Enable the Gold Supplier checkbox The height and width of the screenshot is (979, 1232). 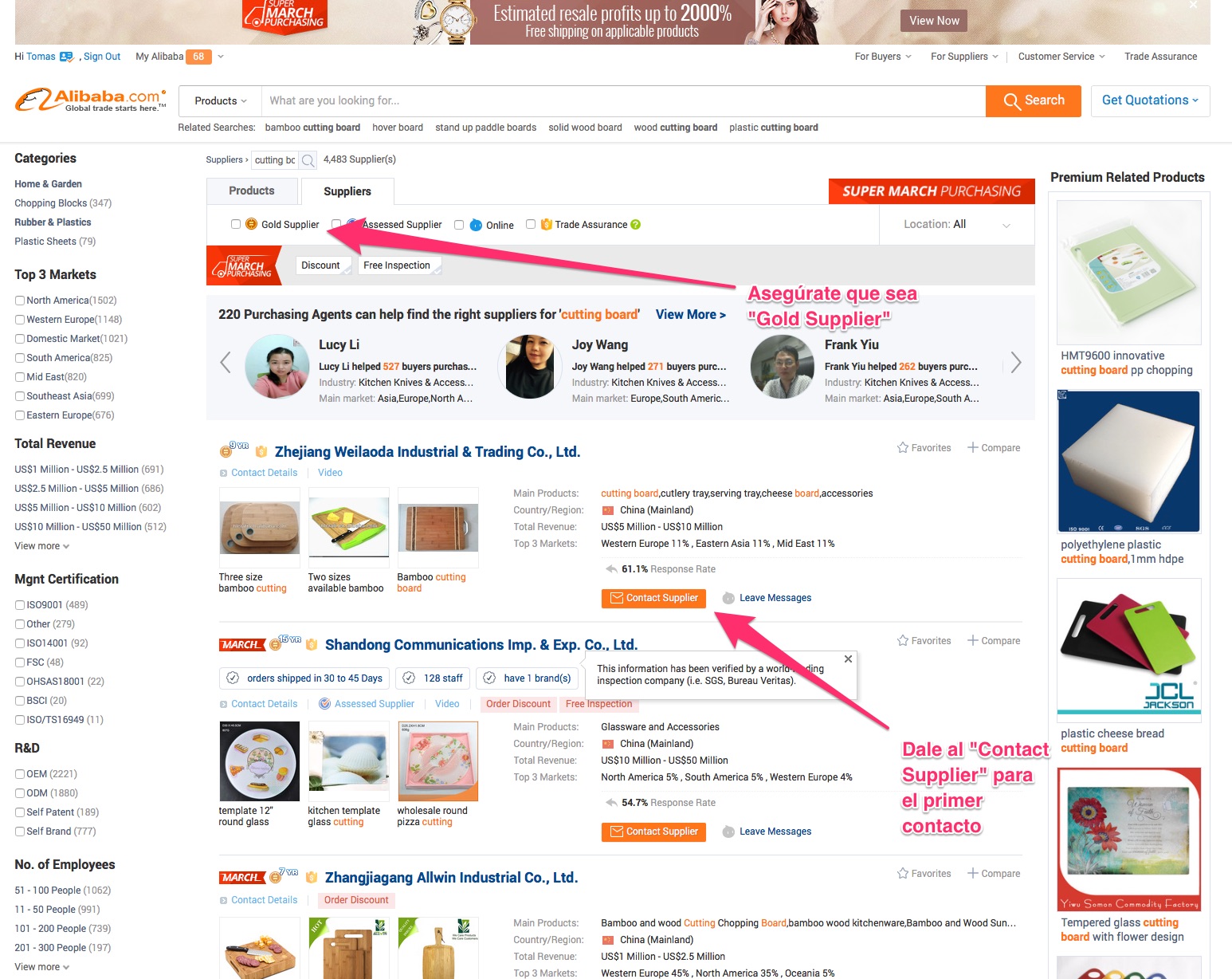click(236, 225)
